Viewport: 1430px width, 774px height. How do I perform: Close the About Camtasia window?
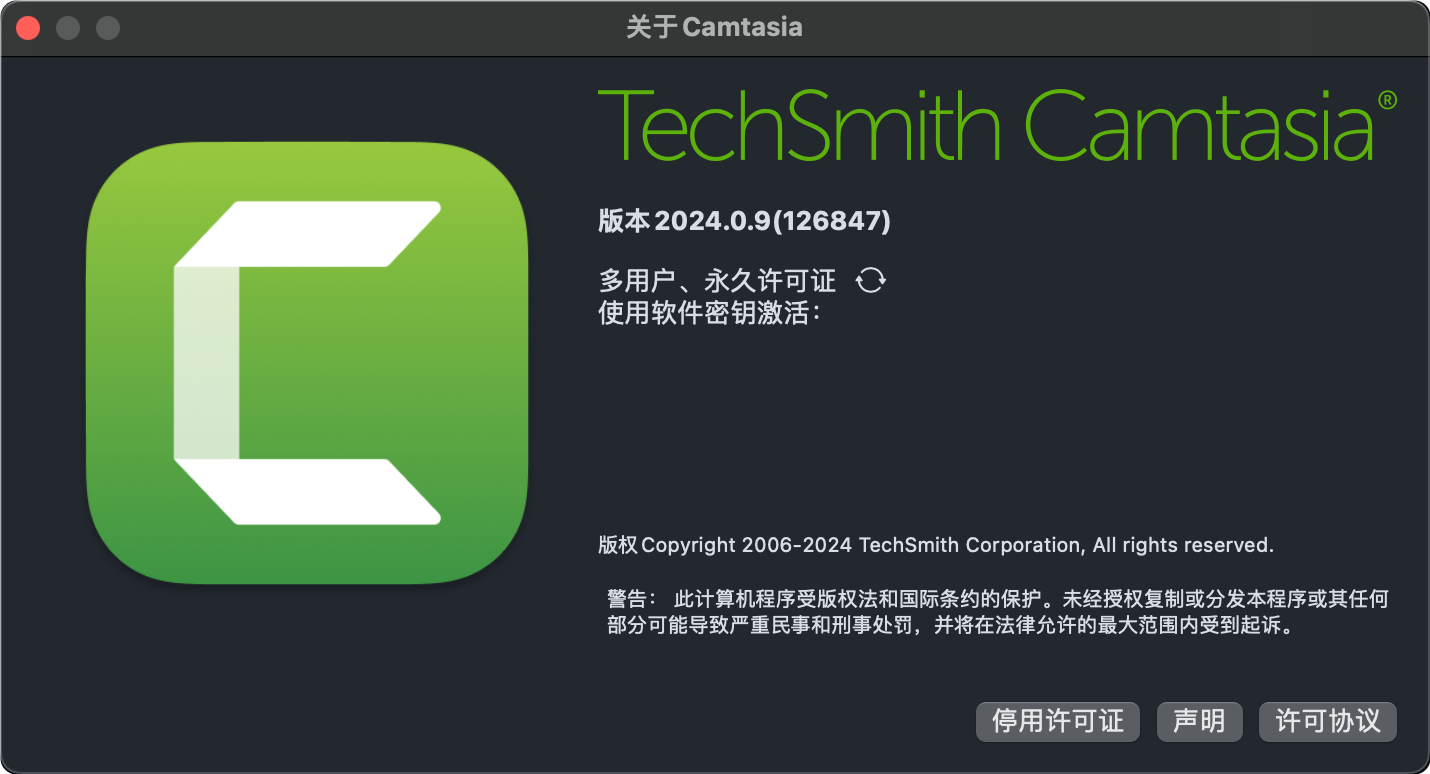(28, 28)
